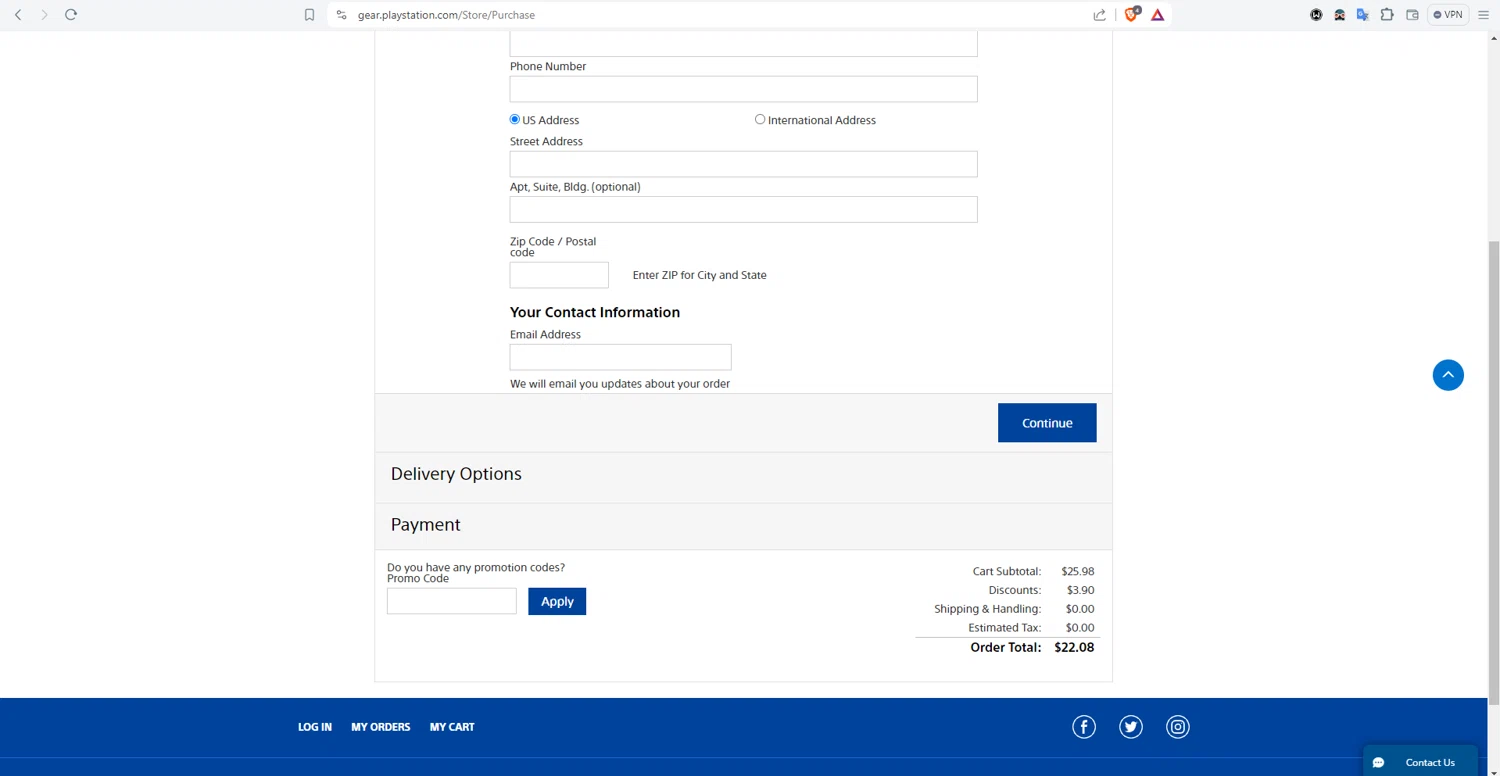Open Brave Shields lion icon
This screenshot has height=776, width=1500.
(x=1132, y=14)
